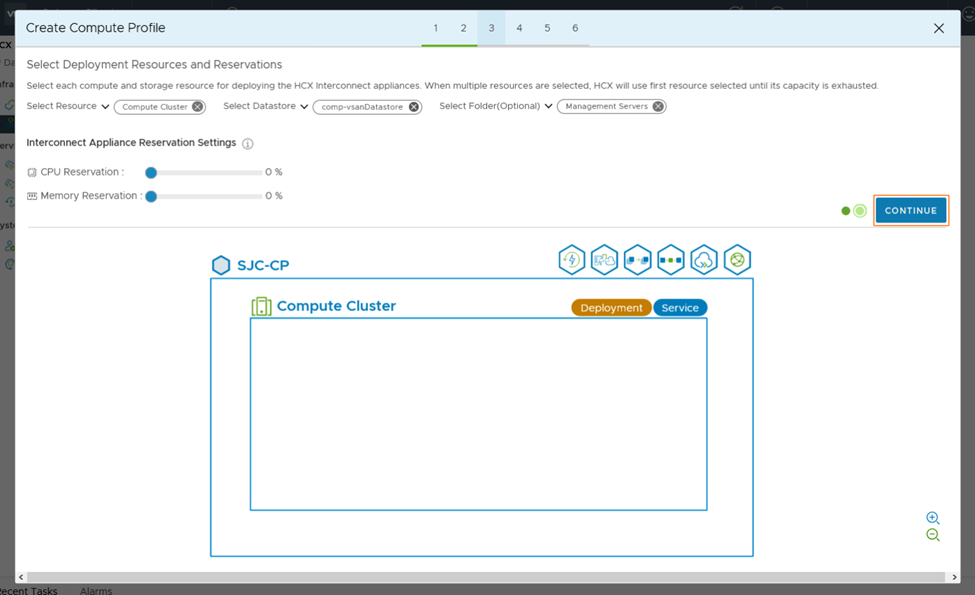Screen dimensions: 975x595
Task: Remove the comp-vsanDatastore chip
Action: (414, 107)
